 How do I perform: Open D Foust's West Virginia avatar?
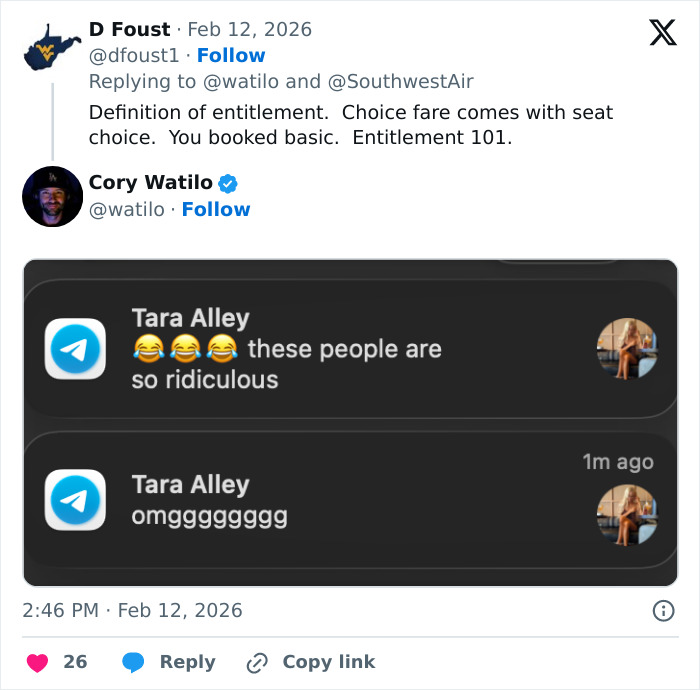click(52, 45)
